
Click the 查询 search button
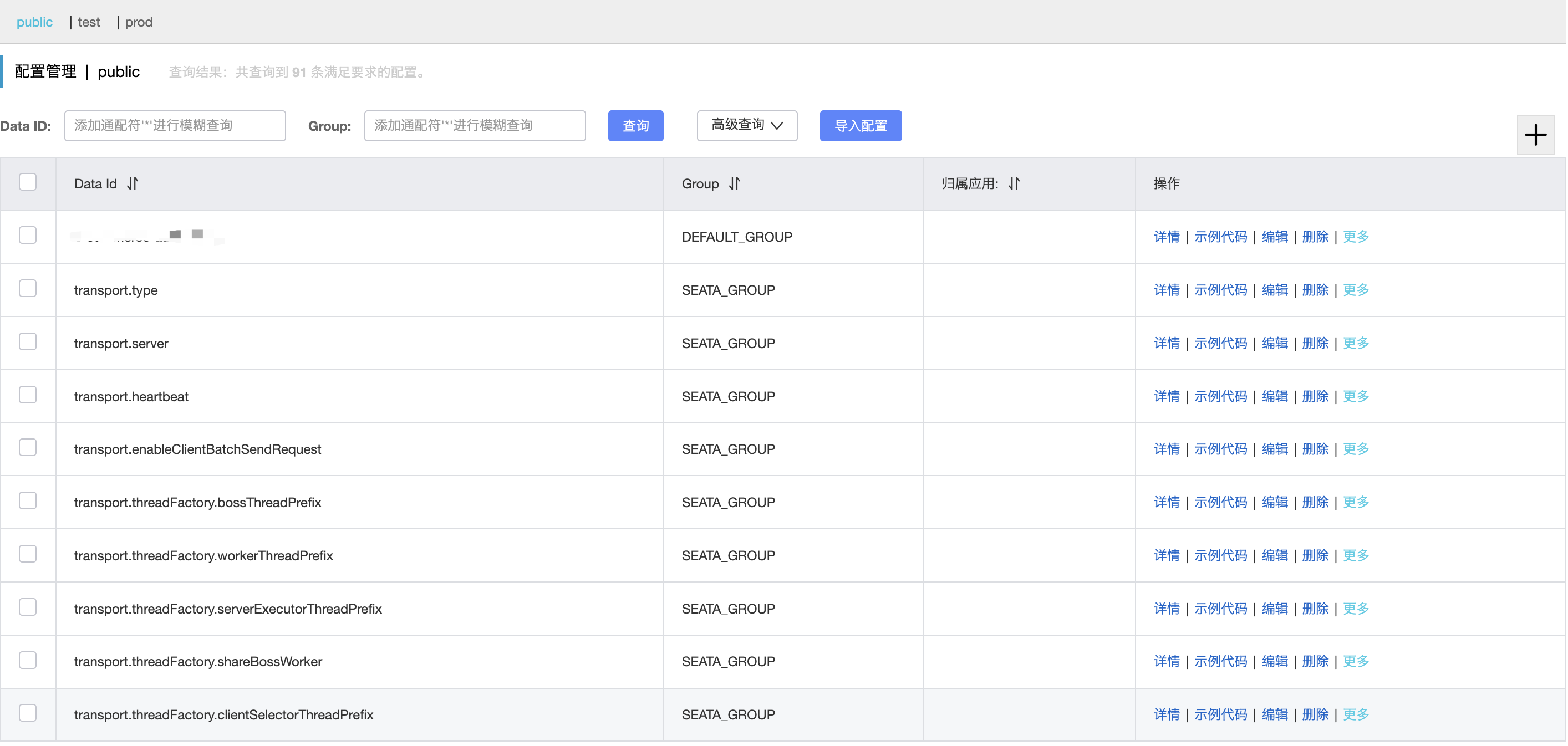tap(635, 125)
